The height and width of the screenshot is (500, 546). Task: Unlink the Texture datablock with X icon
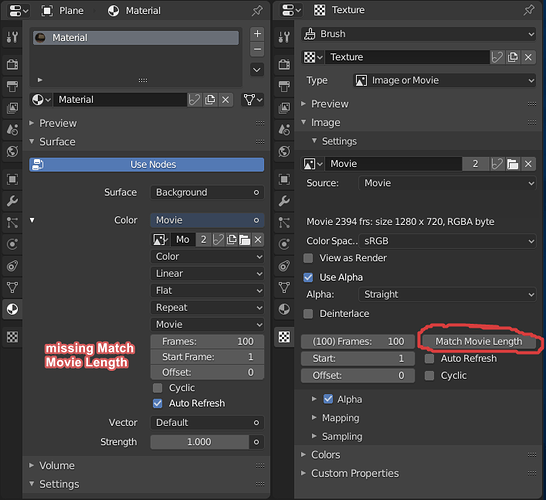click(528, 57)
